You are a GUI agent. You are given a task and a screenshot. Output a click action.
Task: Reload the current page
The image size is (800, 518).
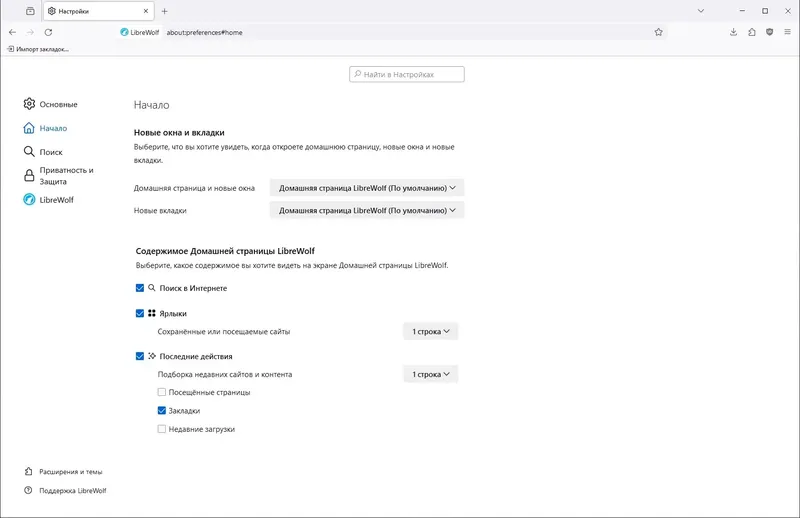pos(48,32)
